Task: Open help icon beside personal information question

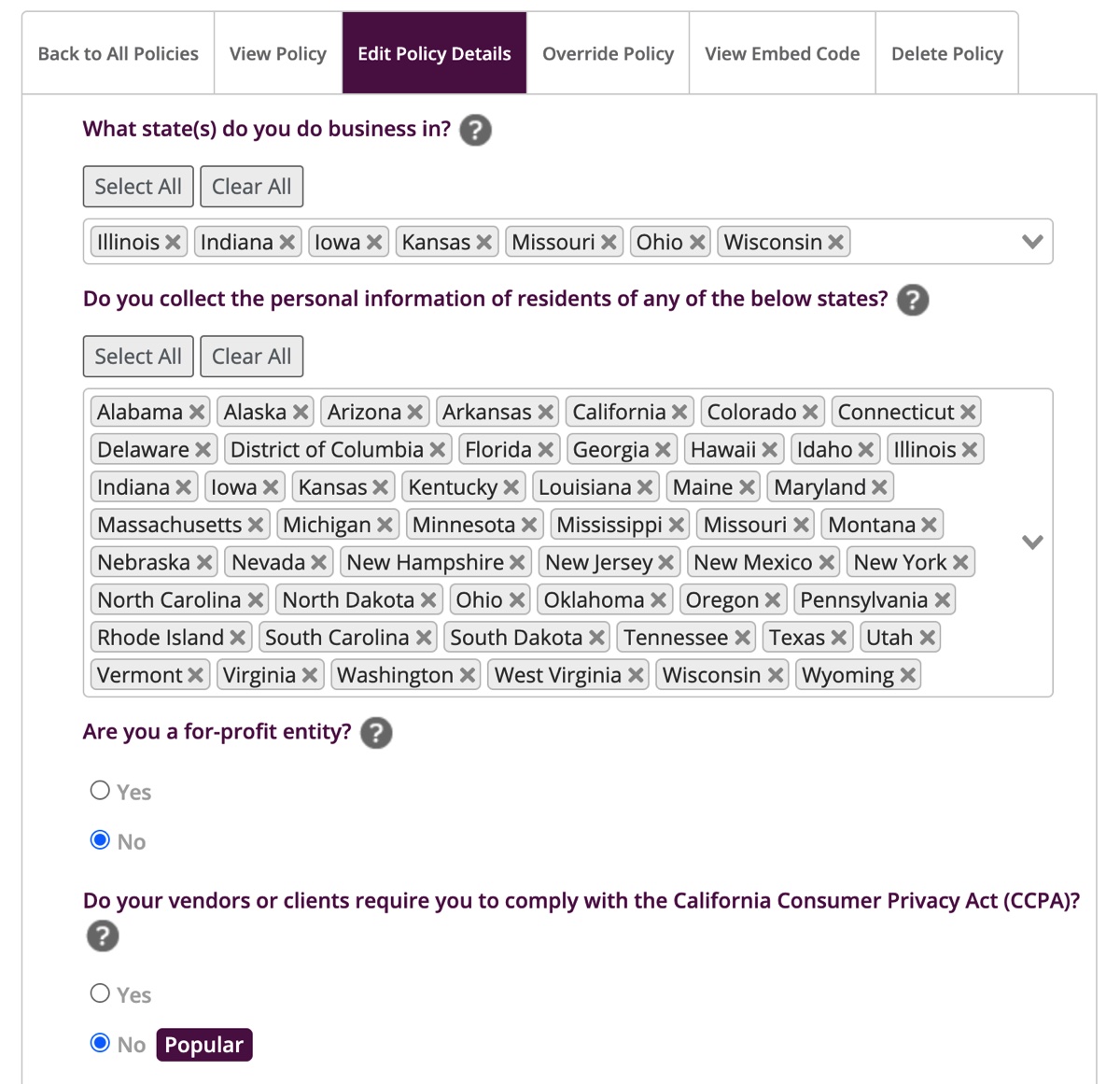Action: [x=912, y=300]
